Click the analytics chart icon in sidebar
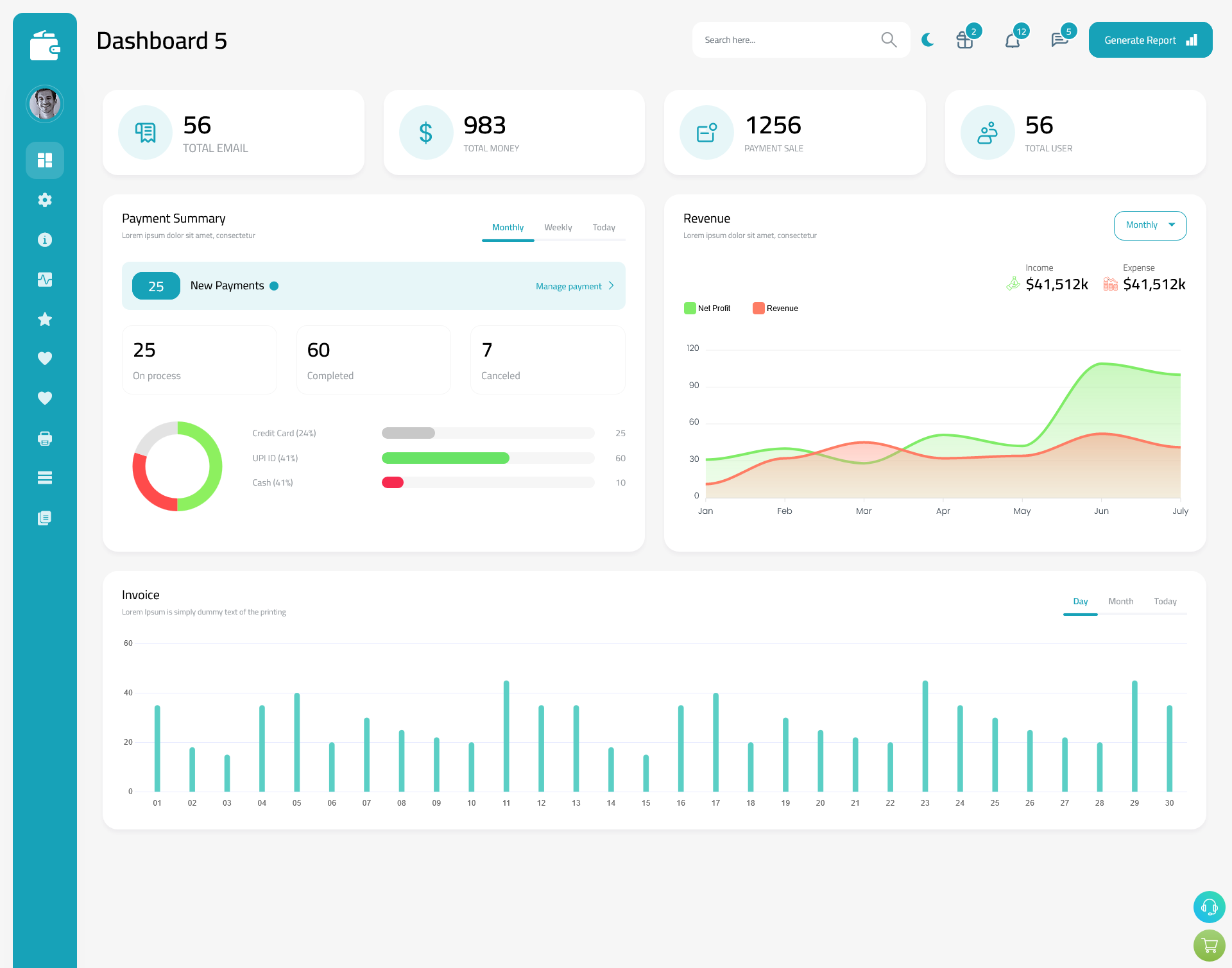This screenshot has height=968, width=1232. [x=45, y=280]
